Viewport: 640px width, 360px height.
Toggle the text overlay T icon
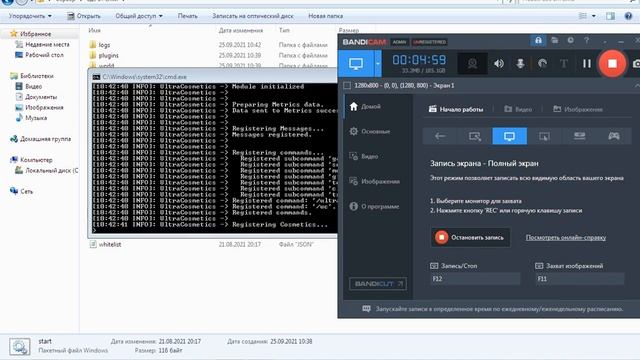coord(564,64)
